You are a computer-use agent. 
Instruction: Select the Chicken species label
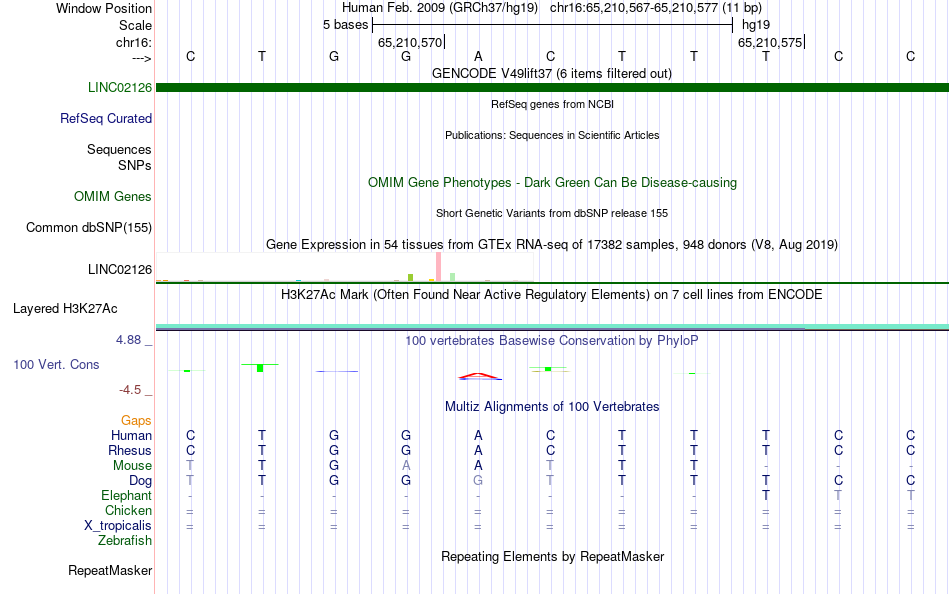[x=128, y=510]
